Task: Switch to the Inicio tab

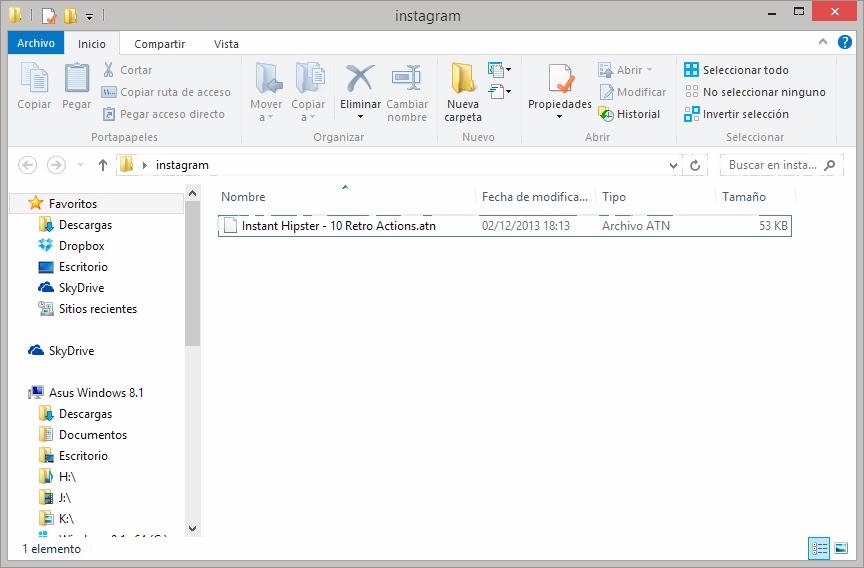Action: pos(91,44)
